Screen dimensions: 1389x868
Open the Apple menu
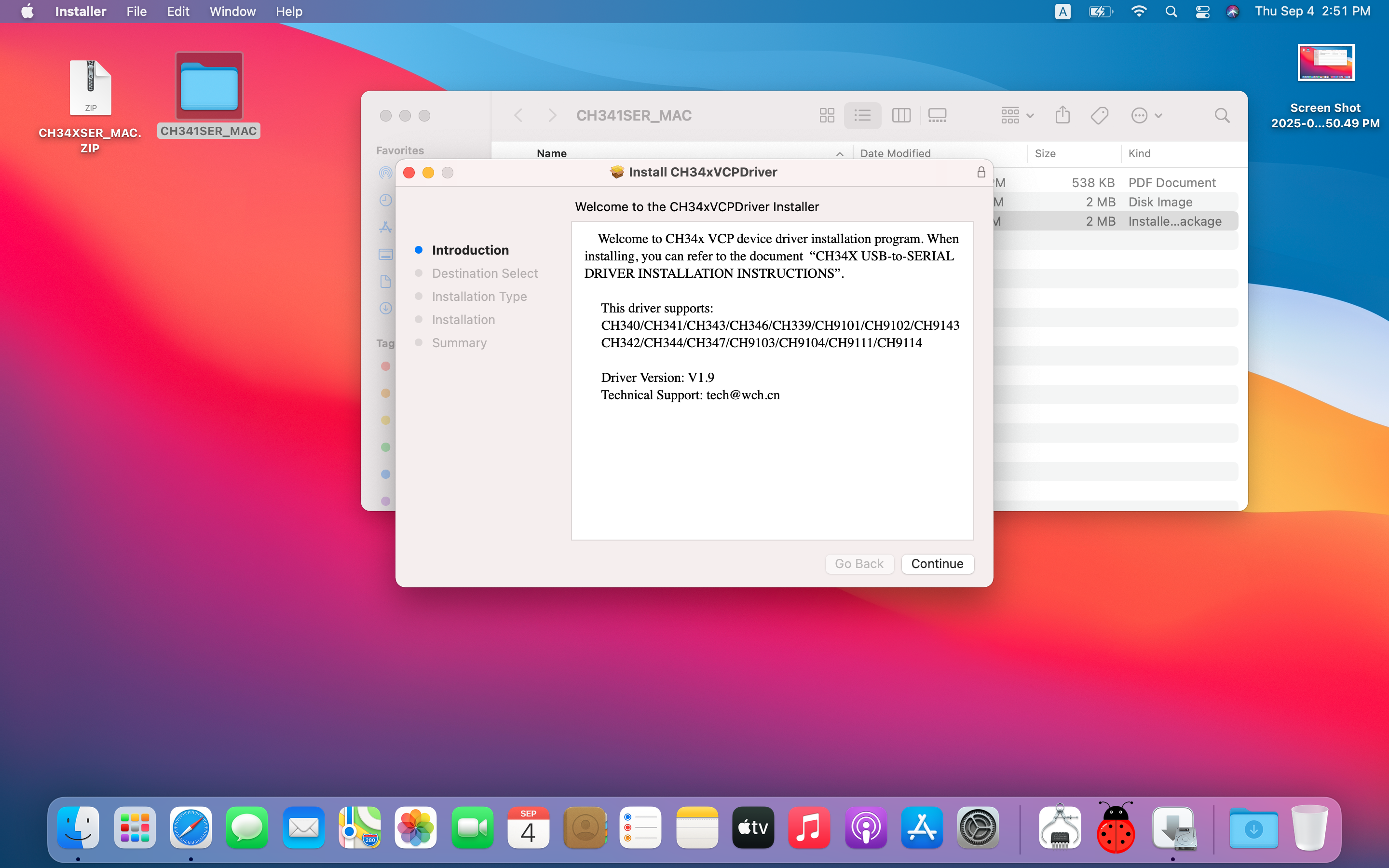coord(27,12)
